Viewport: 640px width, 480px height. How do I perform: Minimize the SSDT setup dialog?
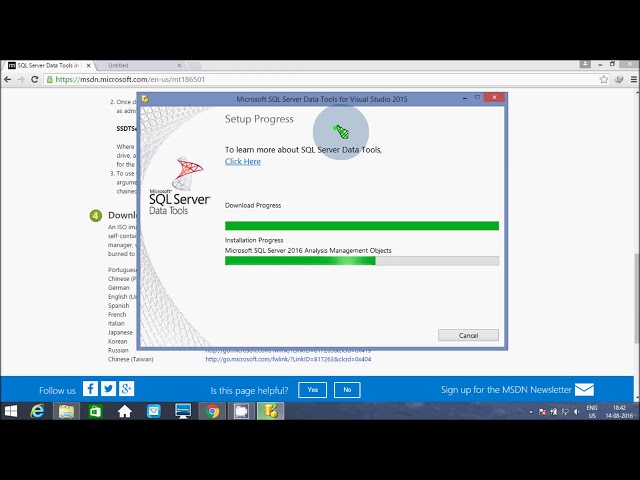(x=465, y=98)
